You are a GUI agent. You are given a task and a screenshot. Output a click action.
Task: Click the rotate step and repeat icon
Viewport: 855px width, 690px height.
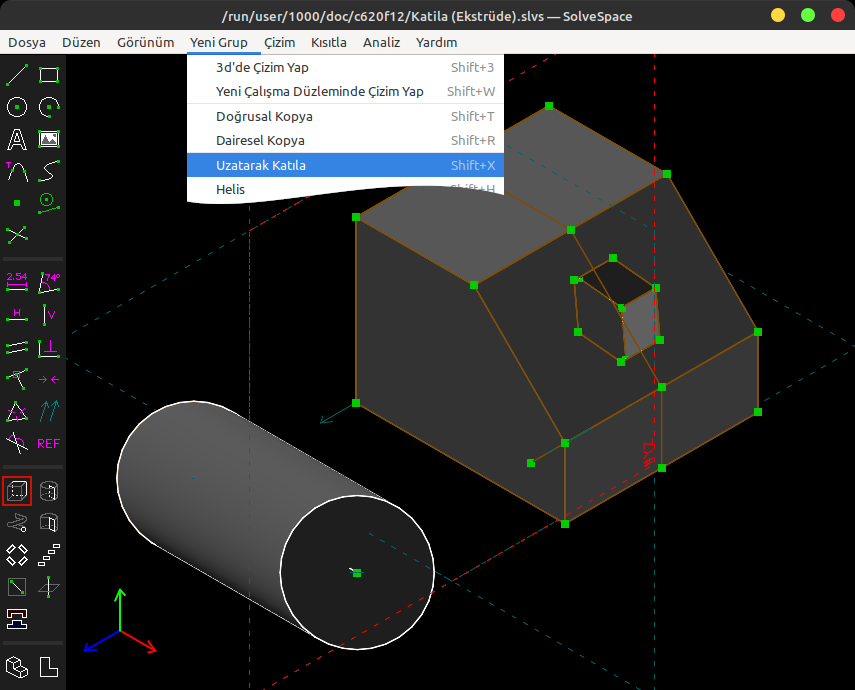tap(17, 555)
